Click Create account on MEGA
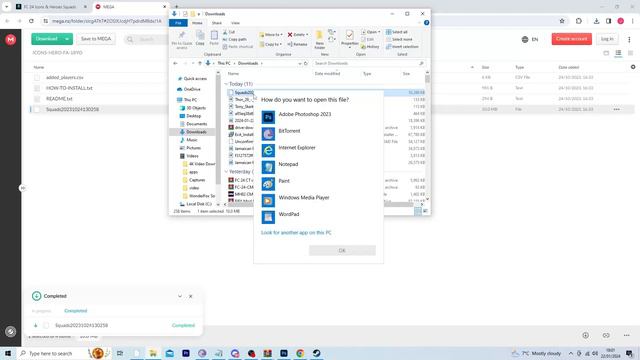 [x=571, y=39]
